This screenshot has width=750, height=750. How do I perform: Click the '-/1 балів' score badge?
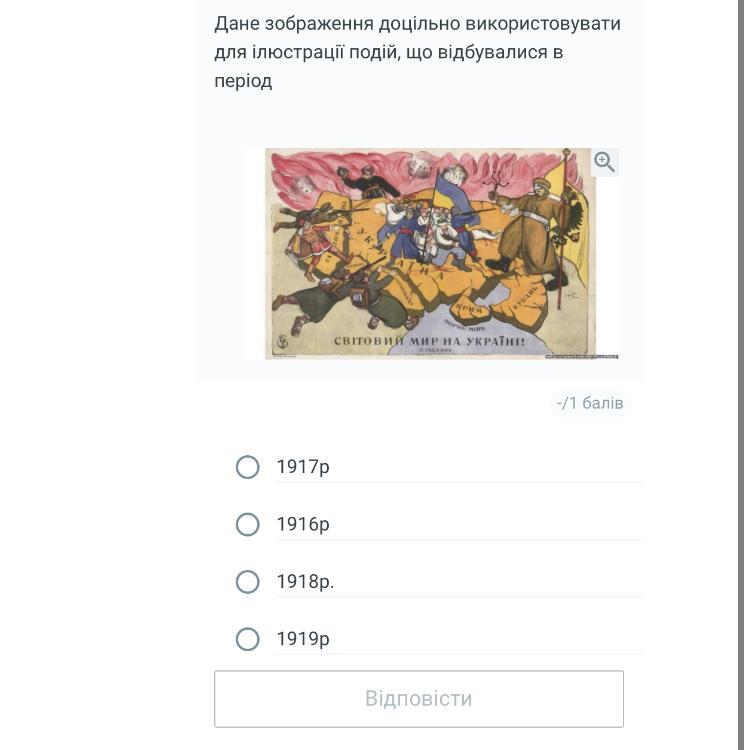pyautogui.click(x=590, y=403)
